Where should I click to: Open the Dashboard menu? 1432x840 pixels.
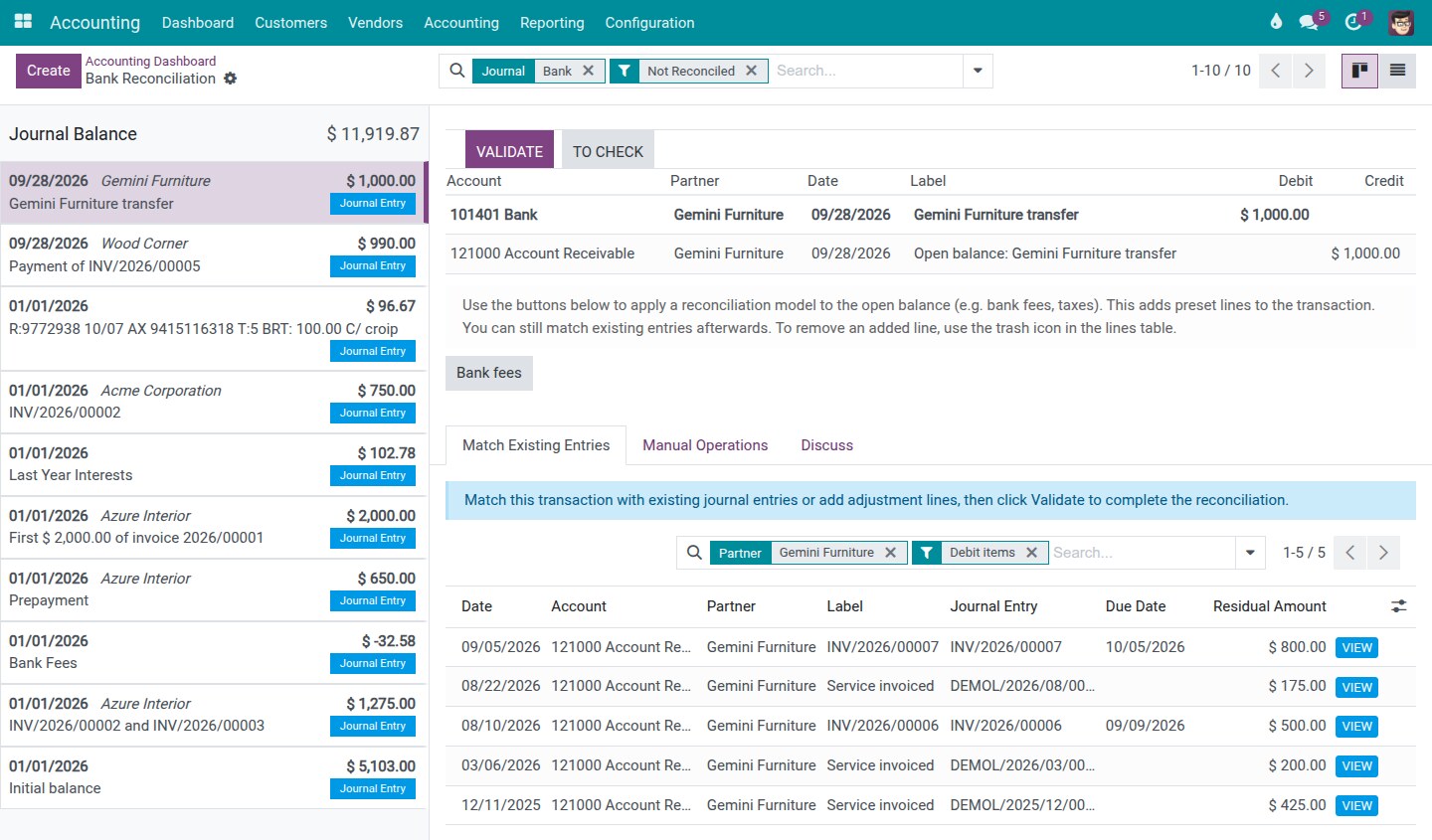(x=198, y=23)
